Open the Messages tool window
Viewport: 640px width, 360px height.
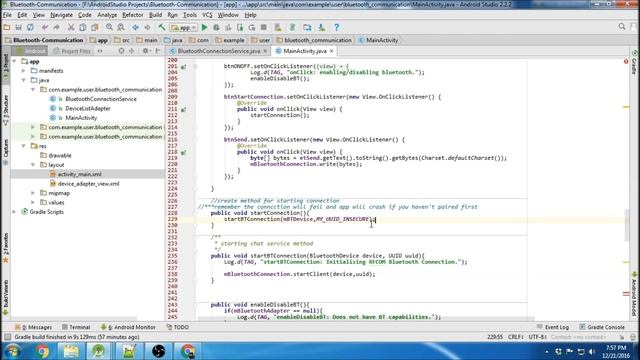coord(33,327)
